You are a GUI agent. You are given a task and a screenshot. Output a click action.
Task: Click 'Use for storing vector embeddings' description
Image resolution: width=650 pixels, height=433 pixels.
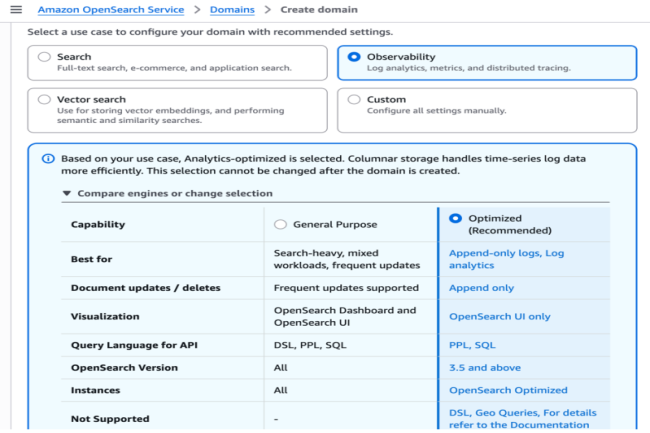[170, 116]
